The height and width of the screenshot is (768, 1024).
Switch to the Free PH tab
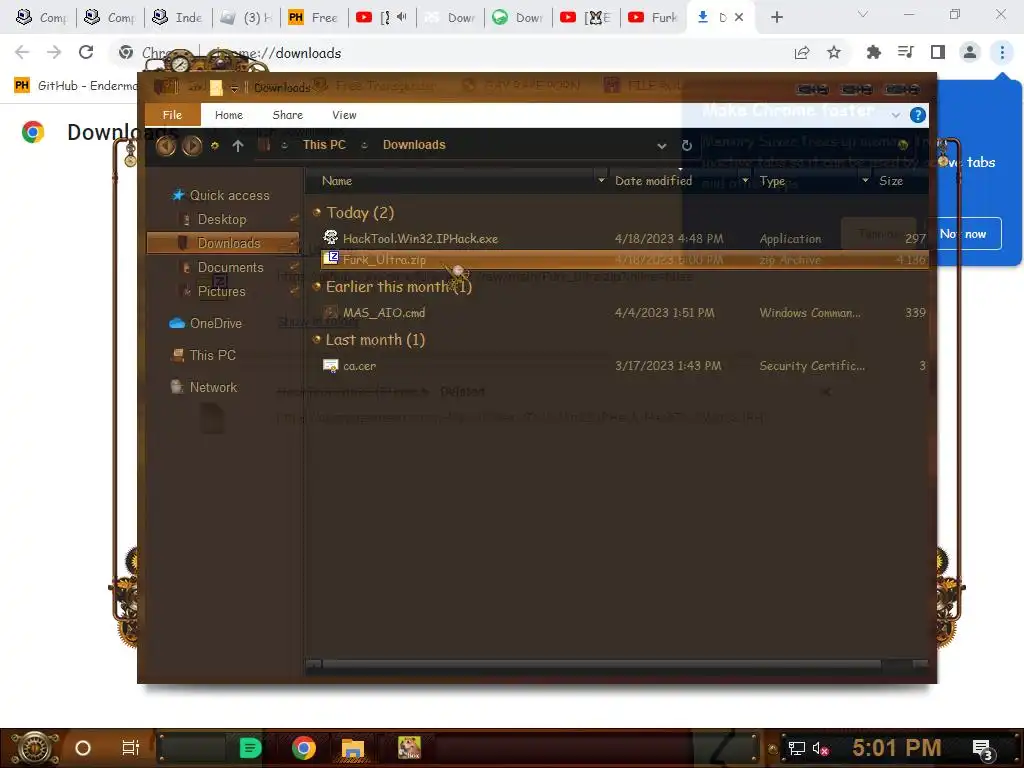coord(313,17)
